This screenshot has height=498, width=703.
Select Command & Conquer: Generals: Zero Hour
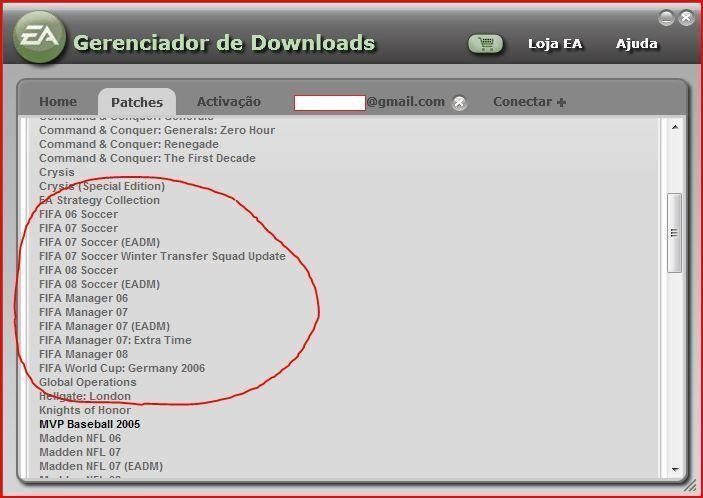point(157,130)
